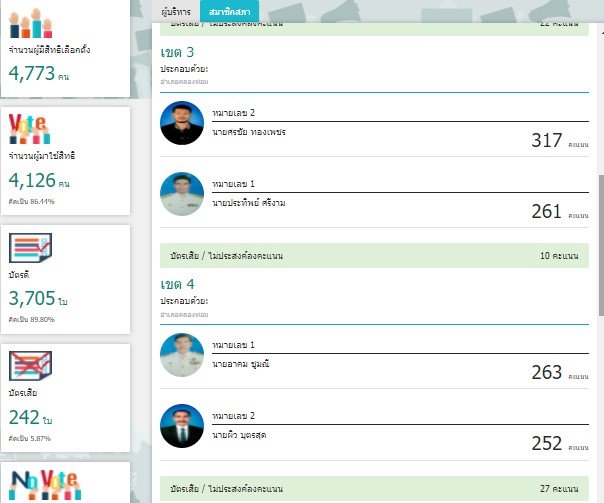Screen dimensions: 604x503
Task: Click the 317 votes score
Action: tap(546, 140)
